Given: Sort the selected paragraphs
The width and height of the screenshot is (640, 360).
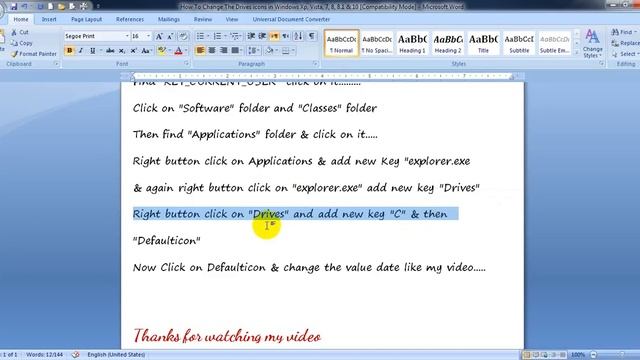Looking at the screenshot, I should tap(298, 36).
